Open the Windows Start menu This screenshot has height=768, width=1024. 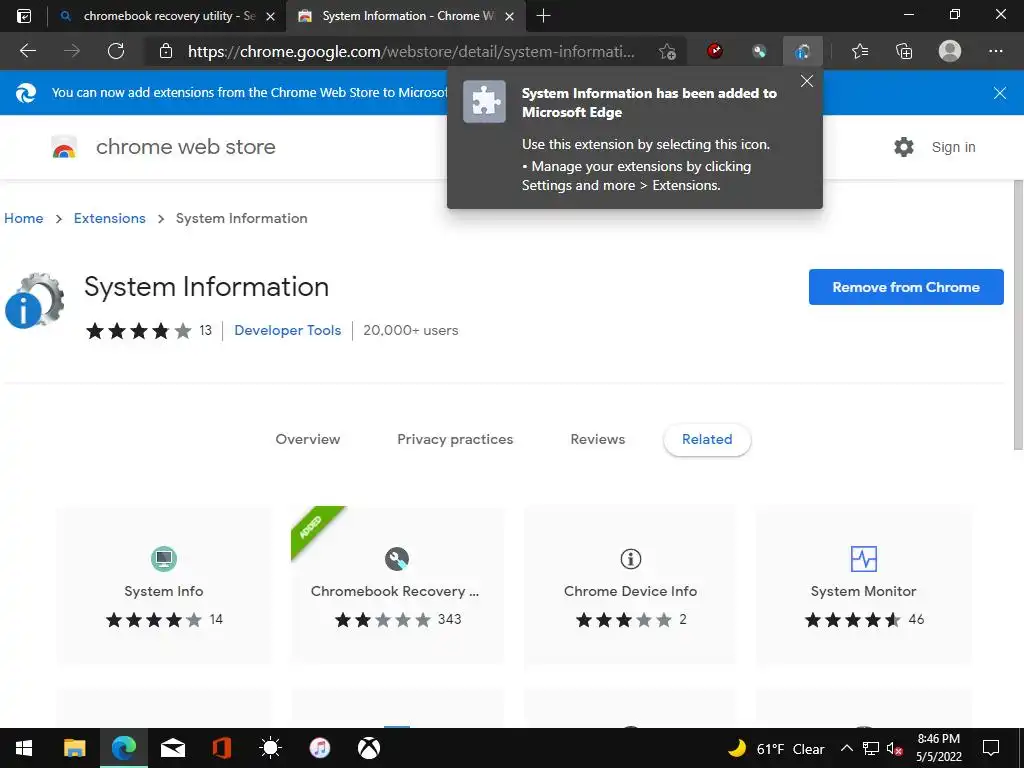click(24, 748)
